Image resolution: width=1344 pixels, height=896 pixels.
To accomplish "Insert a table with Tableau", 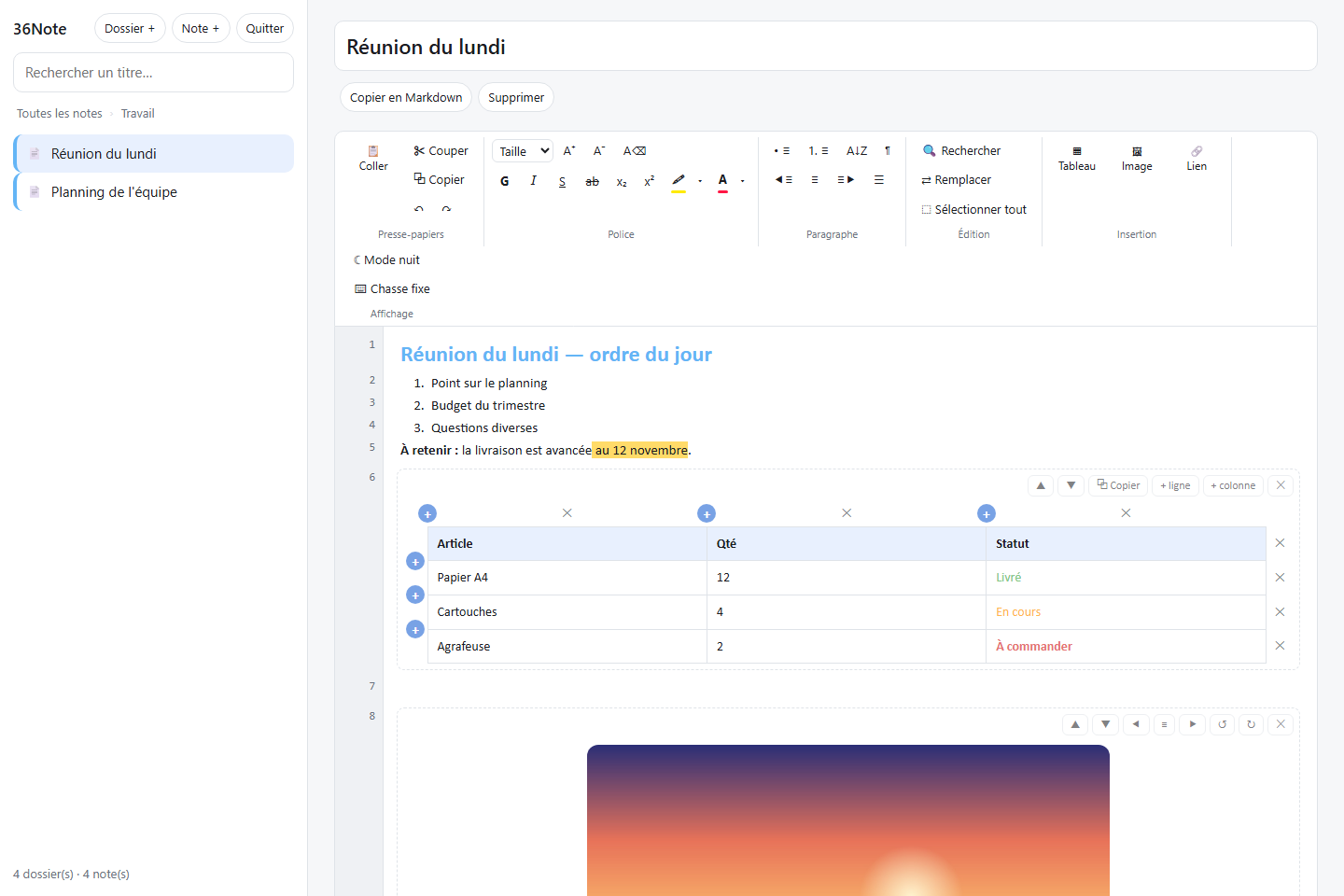I will coord(1077,159).
